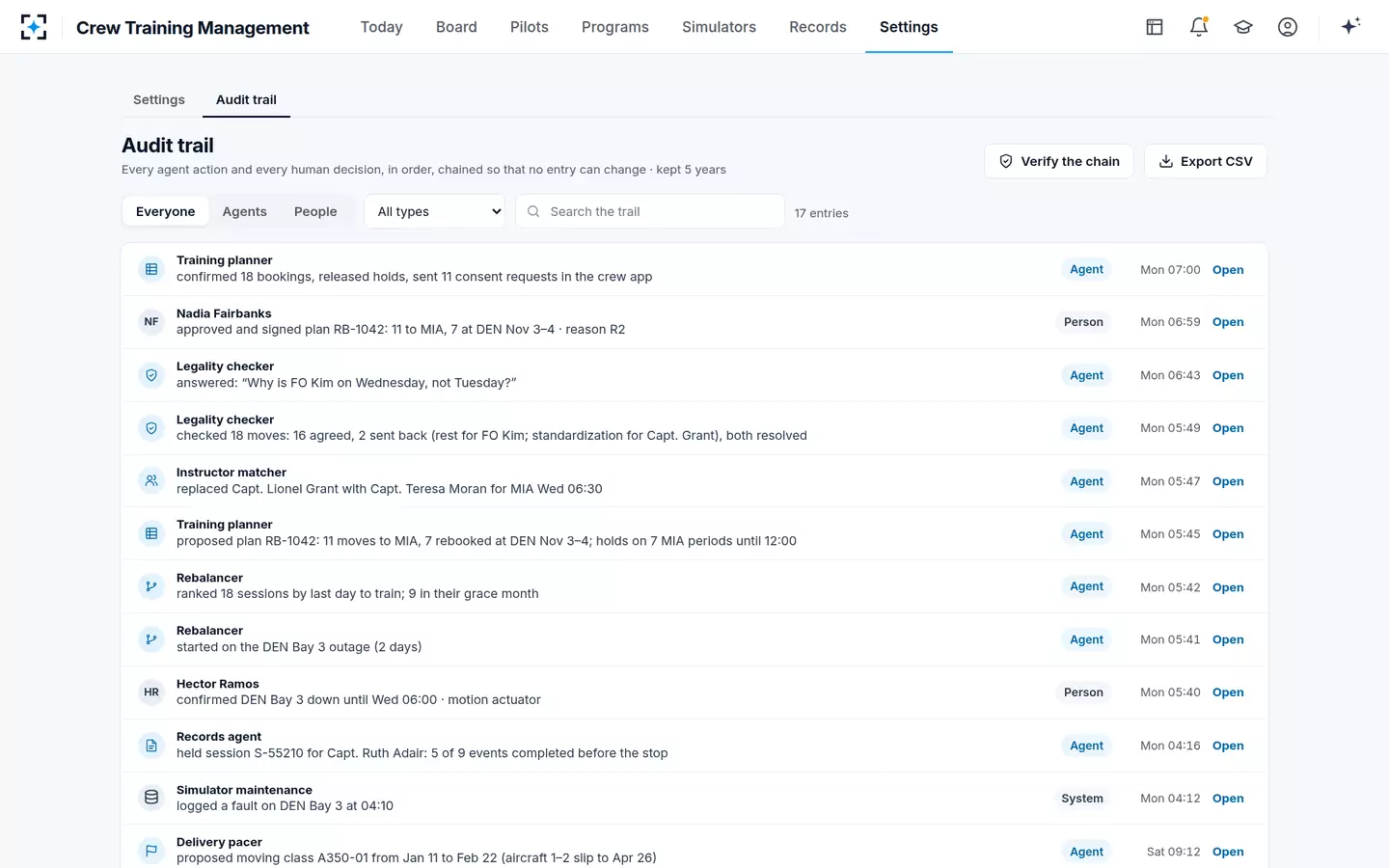Click Hector Ramos' HR avatar
The image size is (1389, 868).
(151, 692)
